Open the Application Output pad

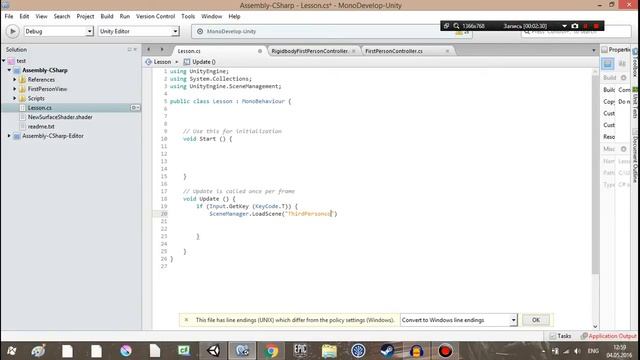point(609,336)
